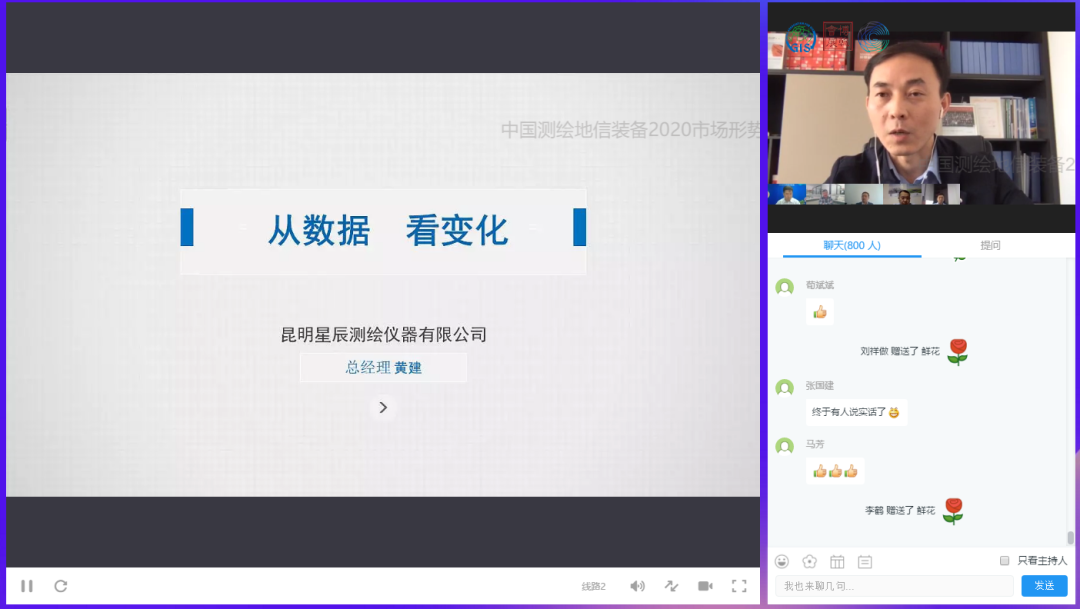Viewport: 1080px width, 609px height.
Task: Toggle the camera video icon
Action: pos(705,586)
